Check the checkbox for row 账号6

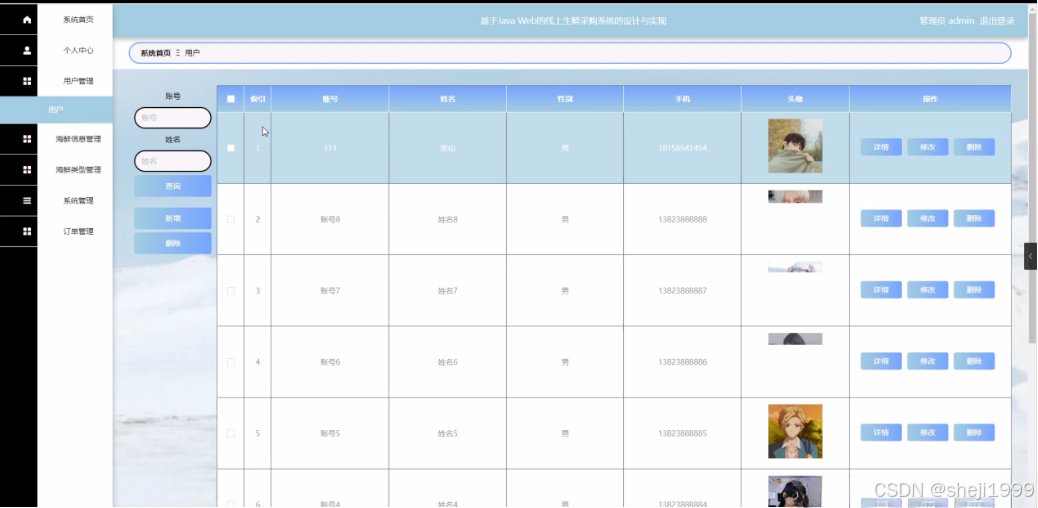click(230, 362)
